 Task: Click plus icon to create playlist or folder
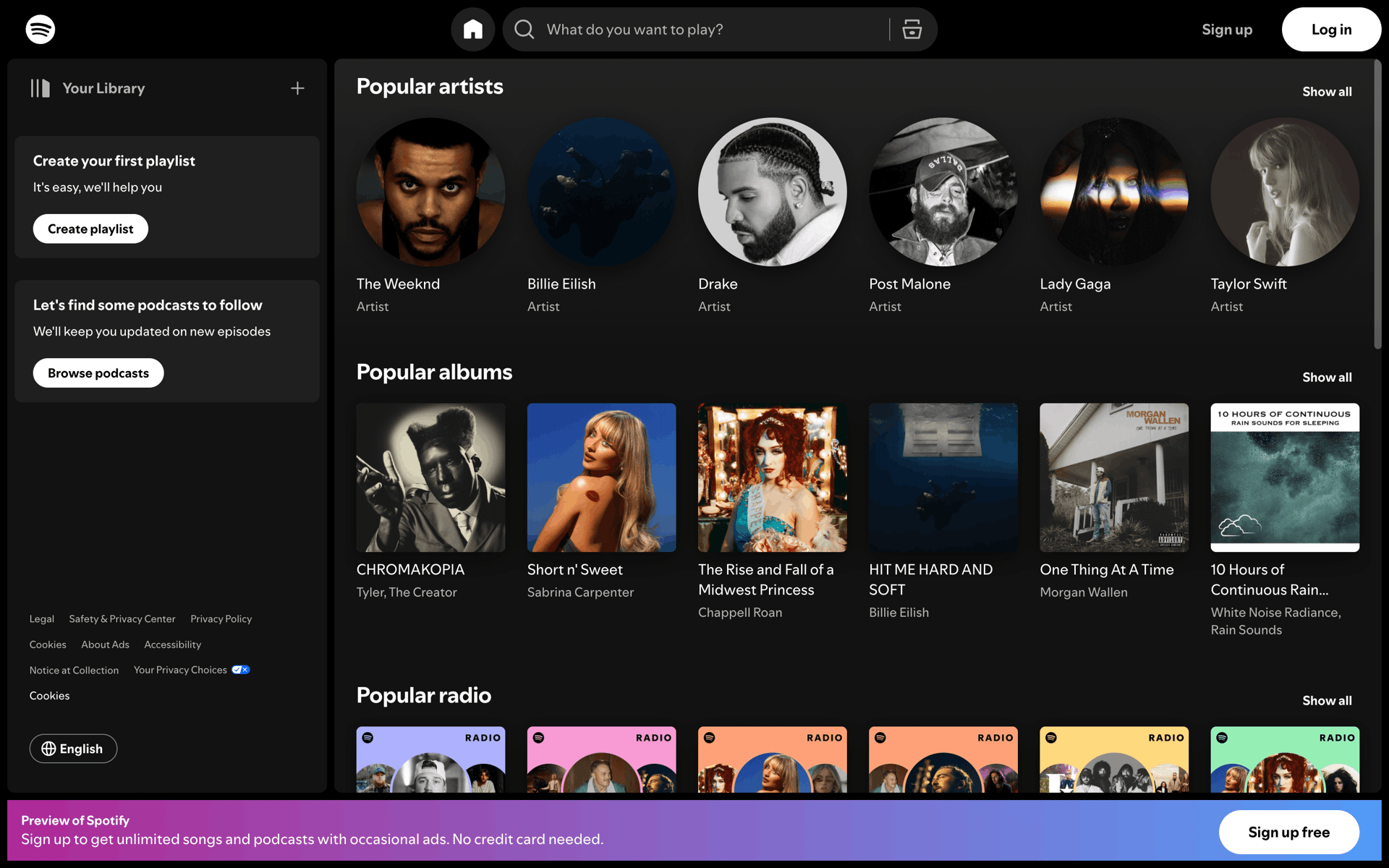pyautogui.click(x=297, y=88)
